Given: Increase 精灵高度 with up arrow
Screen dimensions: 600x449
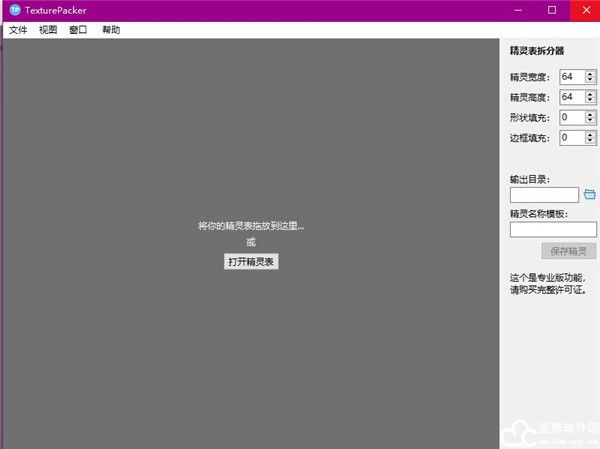Looking at the screenshot, I should tap(590, 94).
